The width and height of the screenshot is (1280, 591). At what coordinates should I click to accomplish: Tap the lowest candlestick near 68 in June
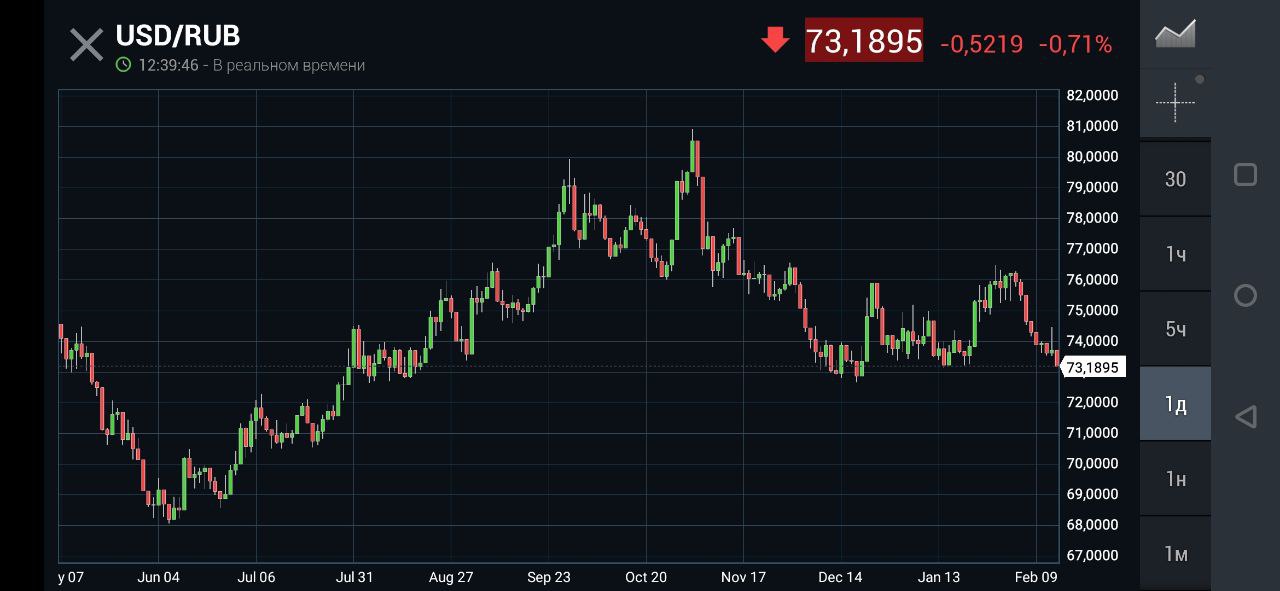pyautogui.click(x=171, y=512)
